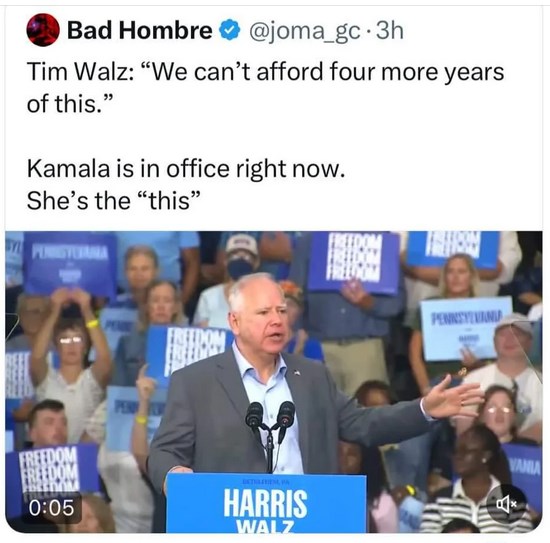Click the blue verified checkmark badge
This screenshot has height=543, width=550.
229,30
